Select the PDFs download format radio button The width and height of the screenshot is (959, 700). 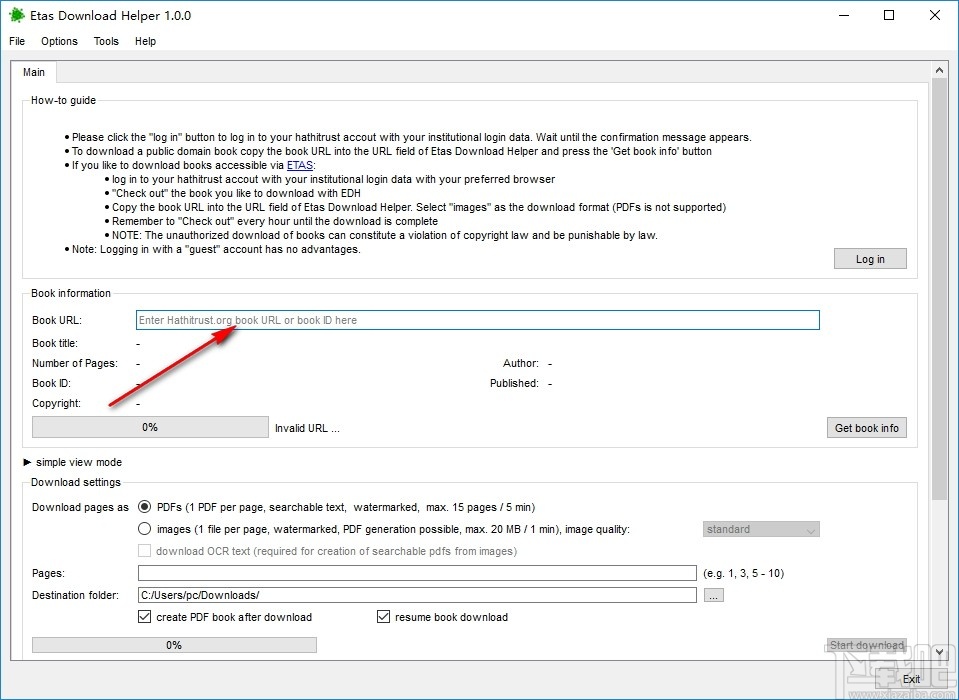coord(144,507)
